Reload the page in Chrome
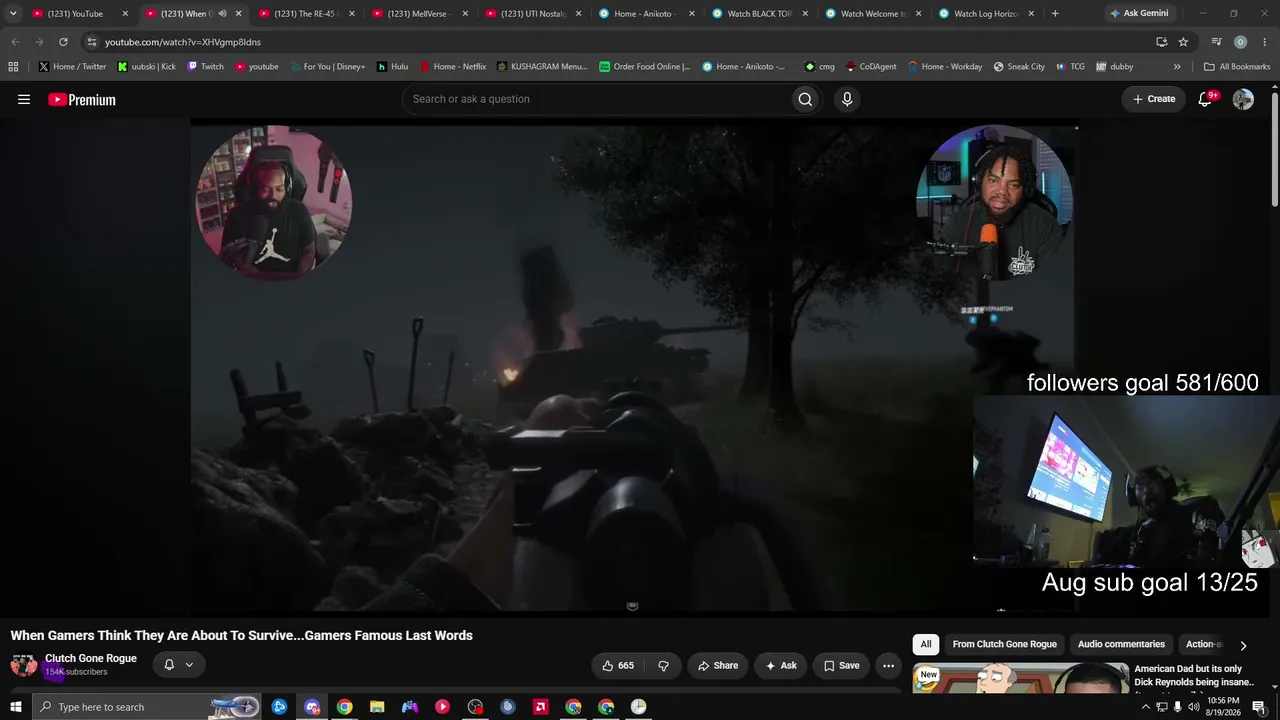This screenshot has height=720, width=1280. pos(63,42)
